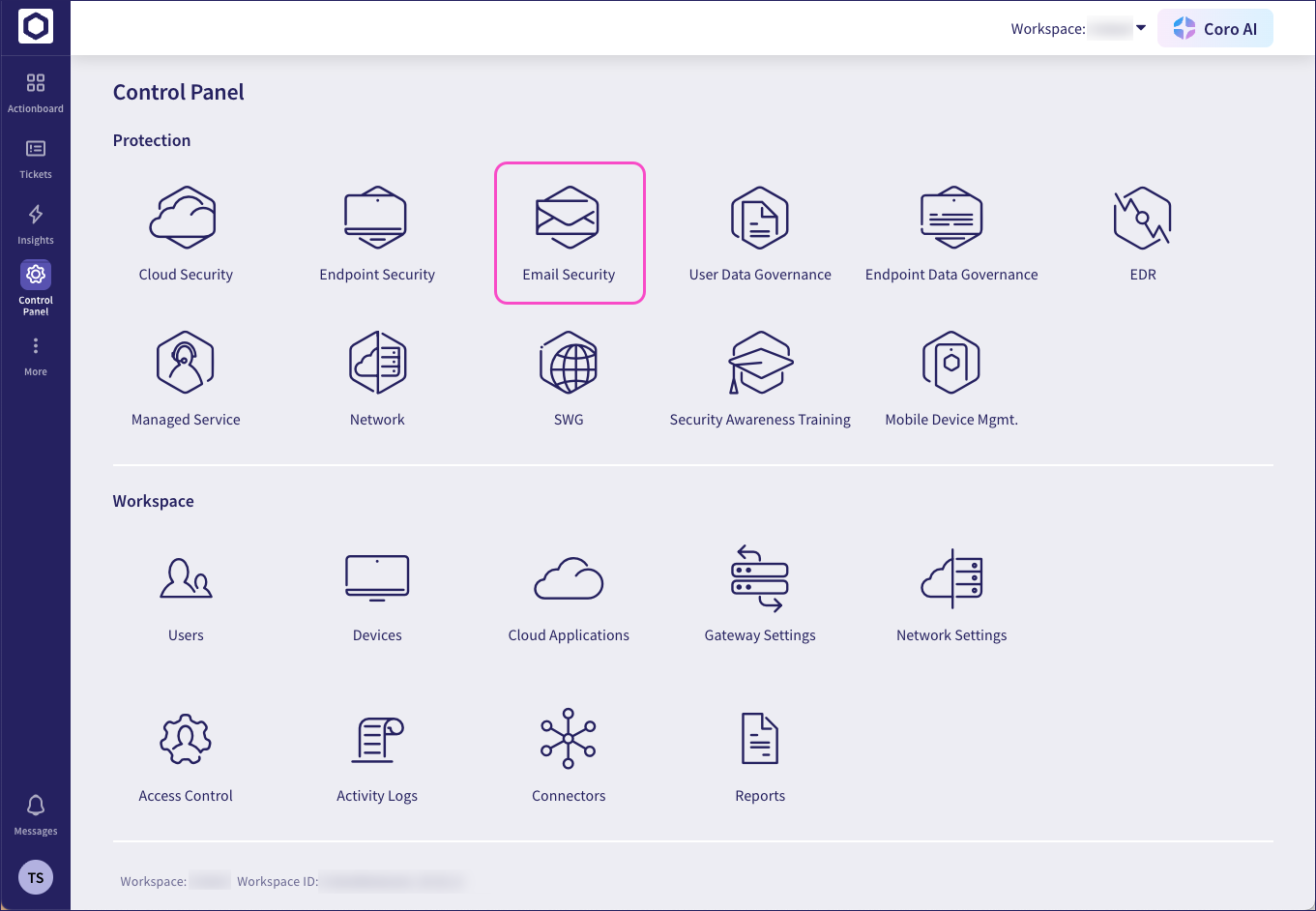1316x911 pixels.
Task: Select the Cloud Security module
Action: click(186, 232)
